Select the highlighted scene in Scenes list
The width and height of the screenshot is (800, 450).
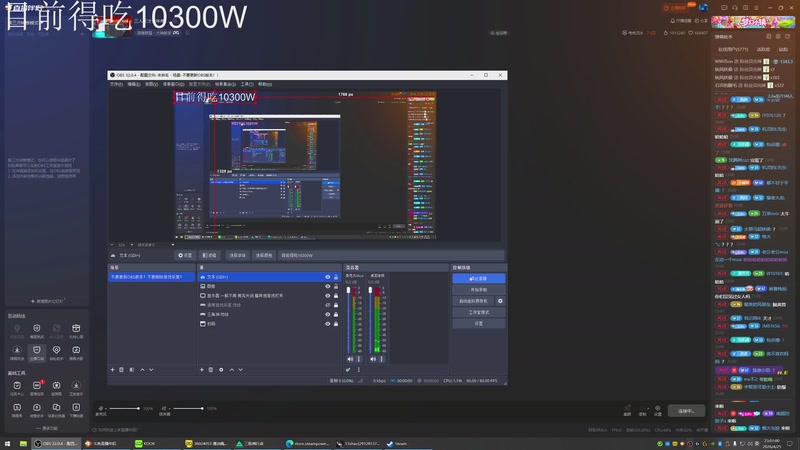152,277
